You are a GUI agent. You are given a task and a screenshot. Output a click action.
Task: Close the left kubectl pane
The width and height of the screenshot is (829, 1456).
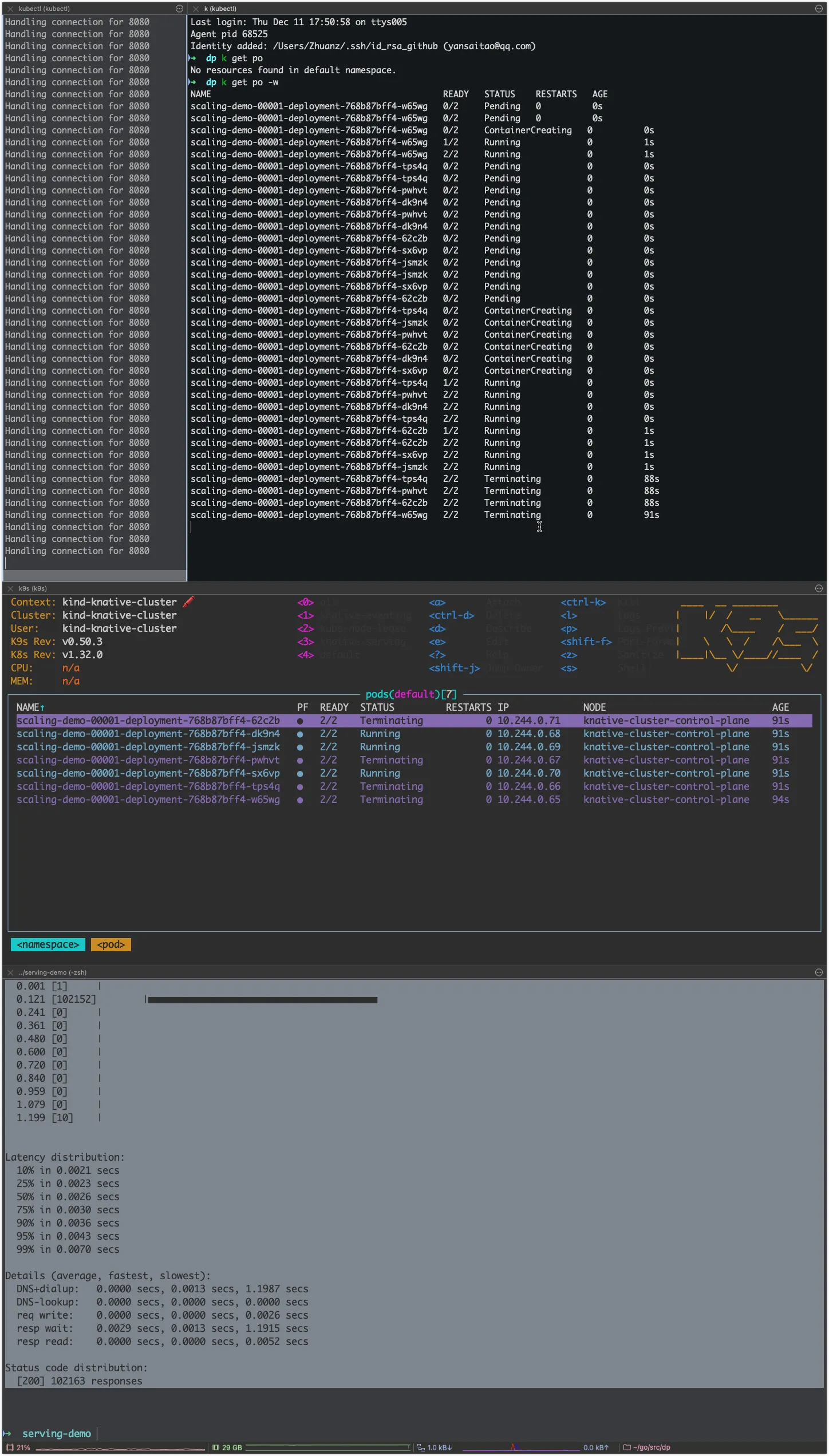10,9
